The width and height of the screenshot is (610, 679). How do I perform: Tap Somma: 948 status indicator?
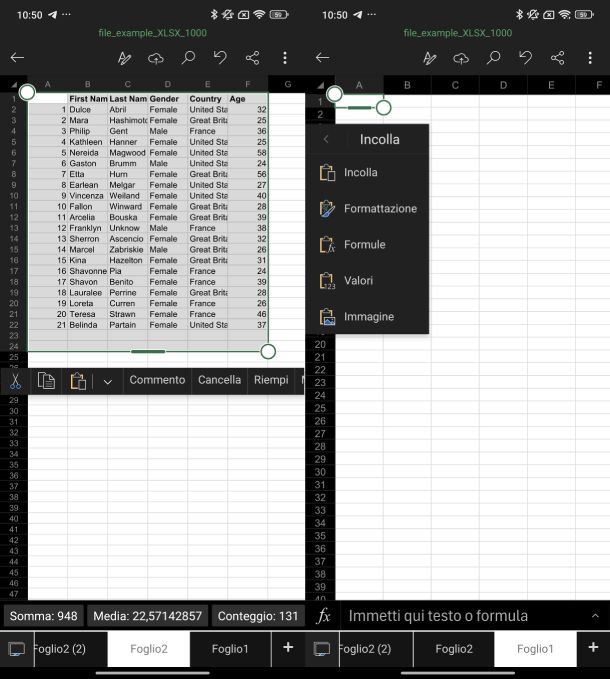[43, 616]
